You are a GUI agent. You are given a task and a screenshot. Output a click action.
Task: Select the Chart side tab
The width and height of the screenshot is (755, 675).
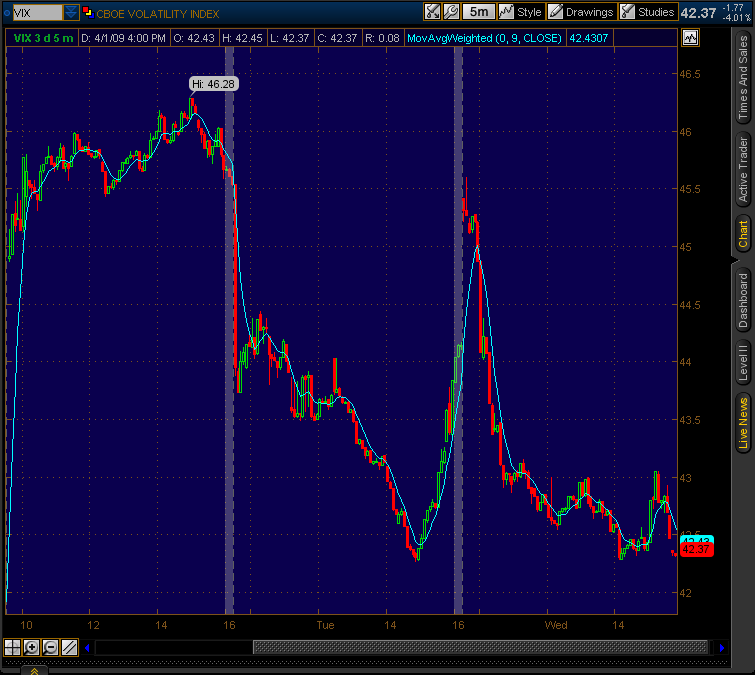point(742,234)
